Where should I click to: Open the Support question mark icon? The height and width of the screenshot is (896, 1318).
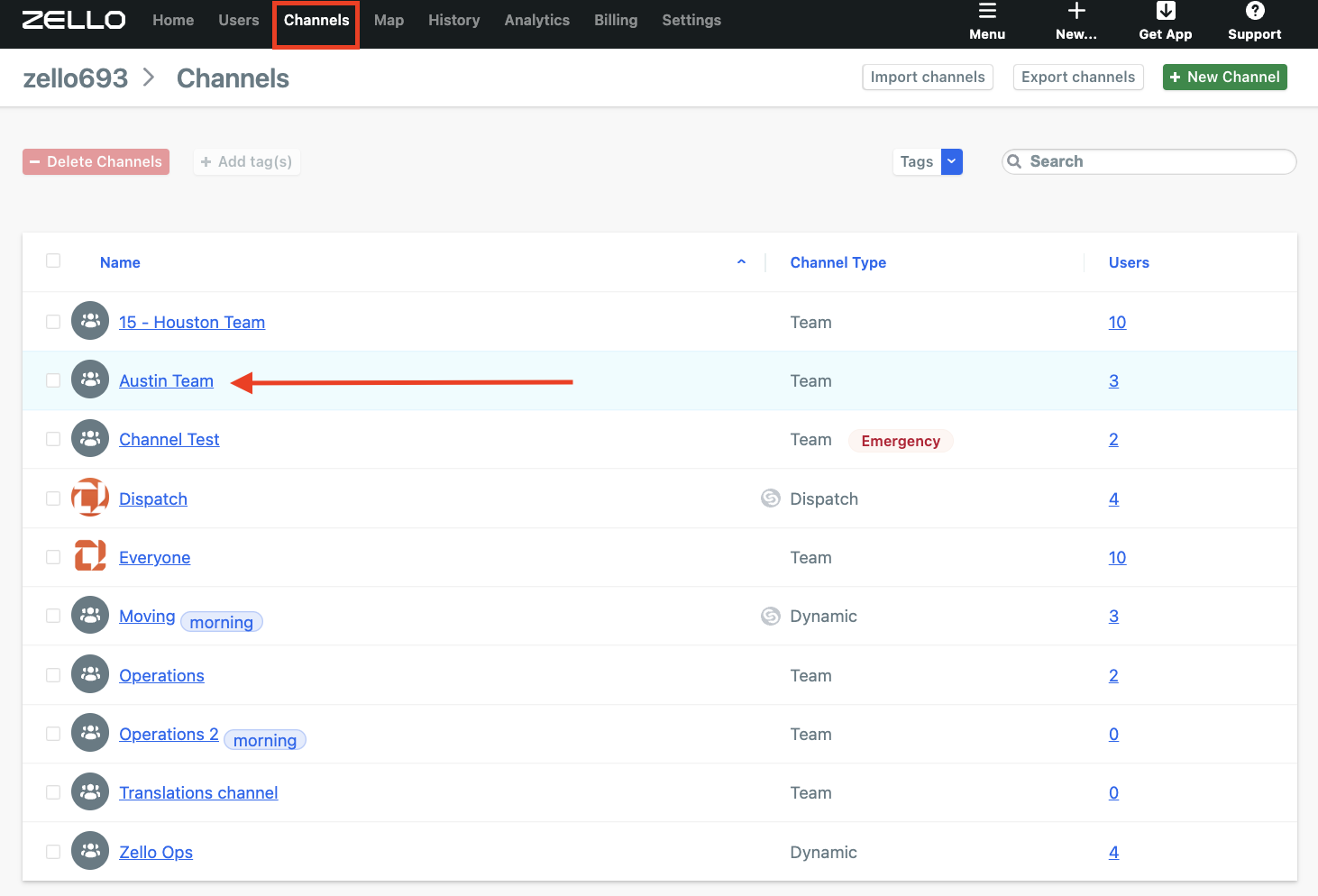point(1255,11)
